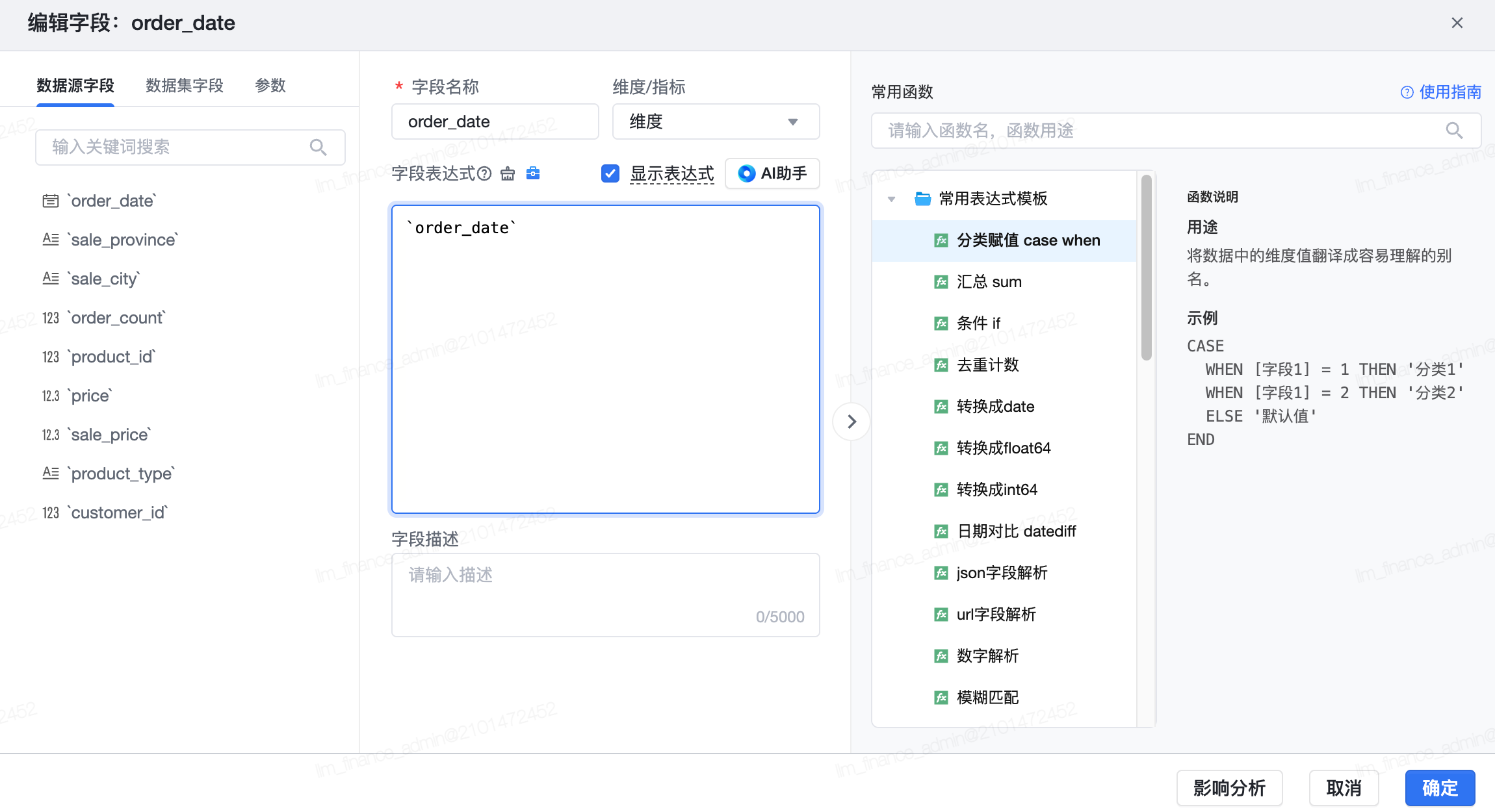Click the clear expression broom icon
The height and width of the screenshot is (812, 1495).
(508, 173)
